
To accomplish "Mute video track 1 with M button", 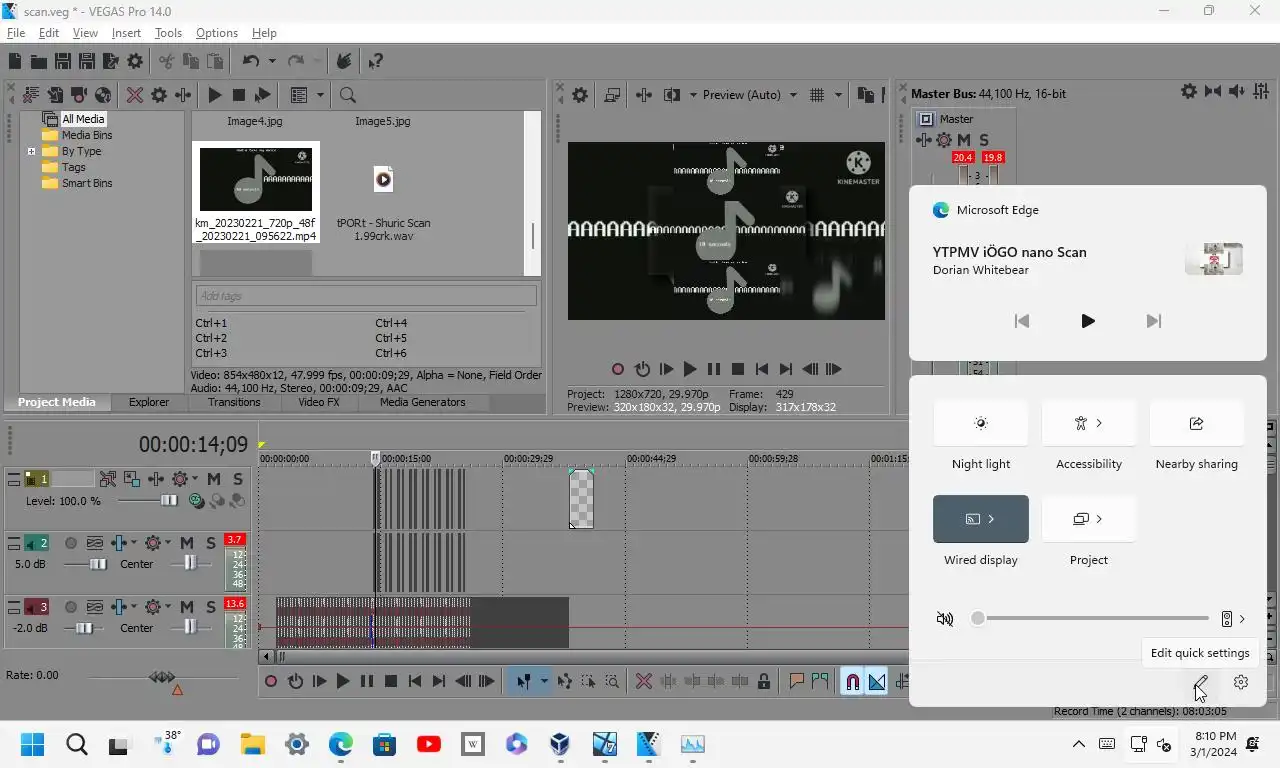I will click(214, 479).
